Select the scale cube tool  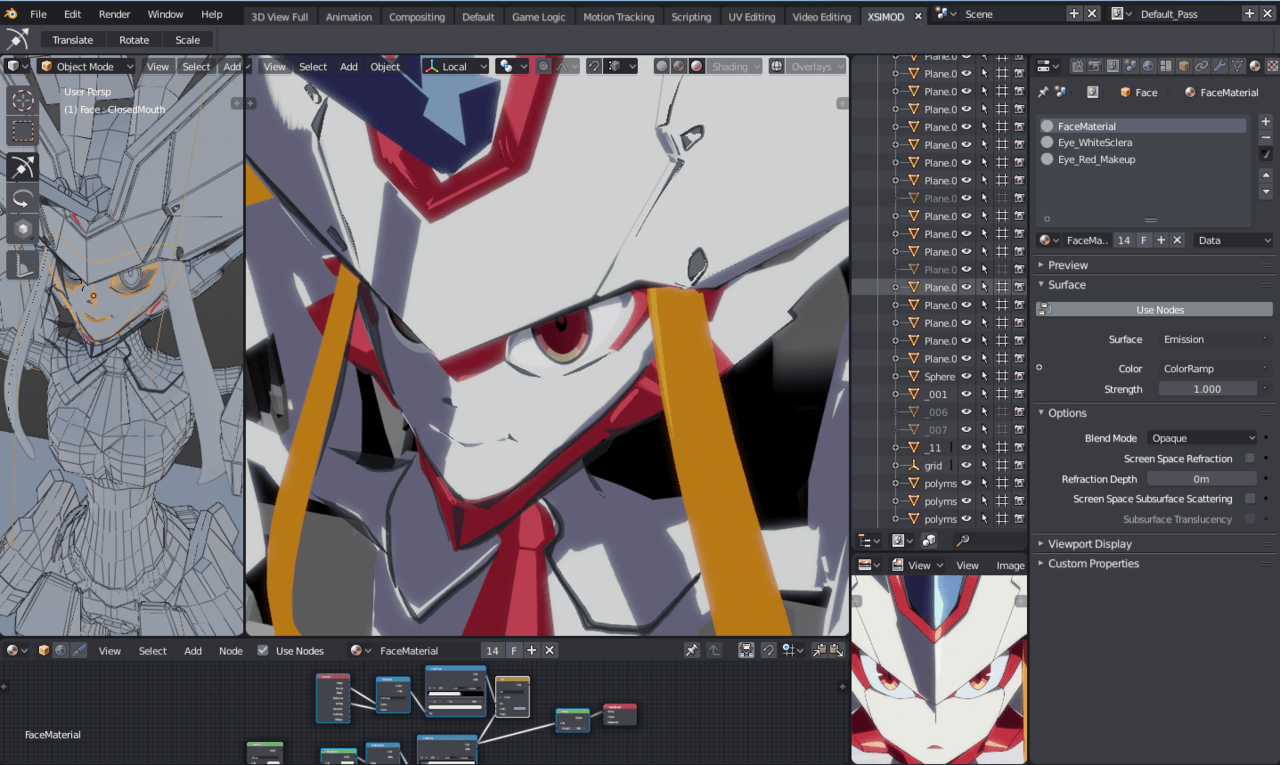pyautogui.click(x=22, y=229)
